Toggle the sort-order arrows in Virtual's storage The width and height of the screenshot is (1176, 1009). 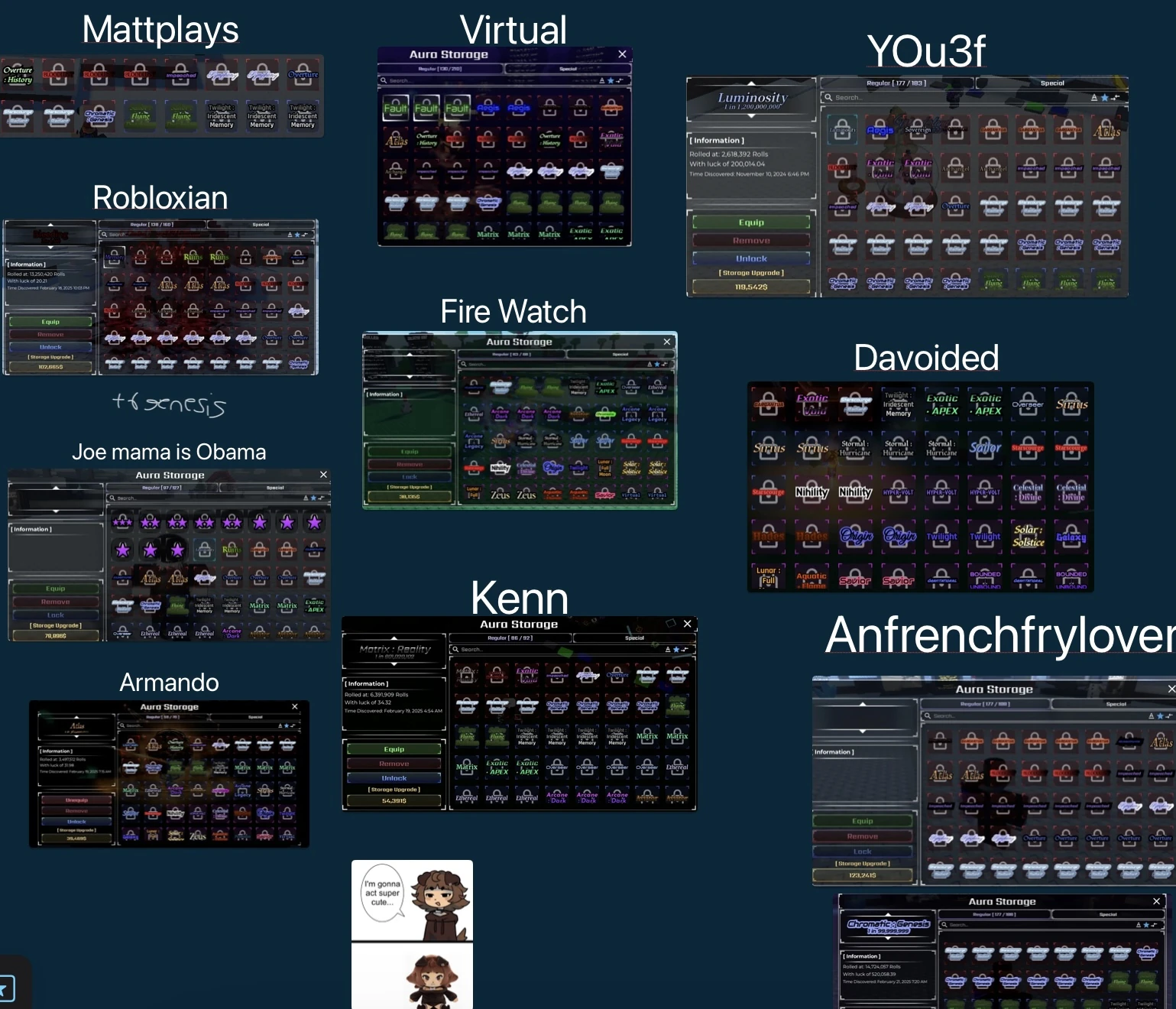coord(619,80)
